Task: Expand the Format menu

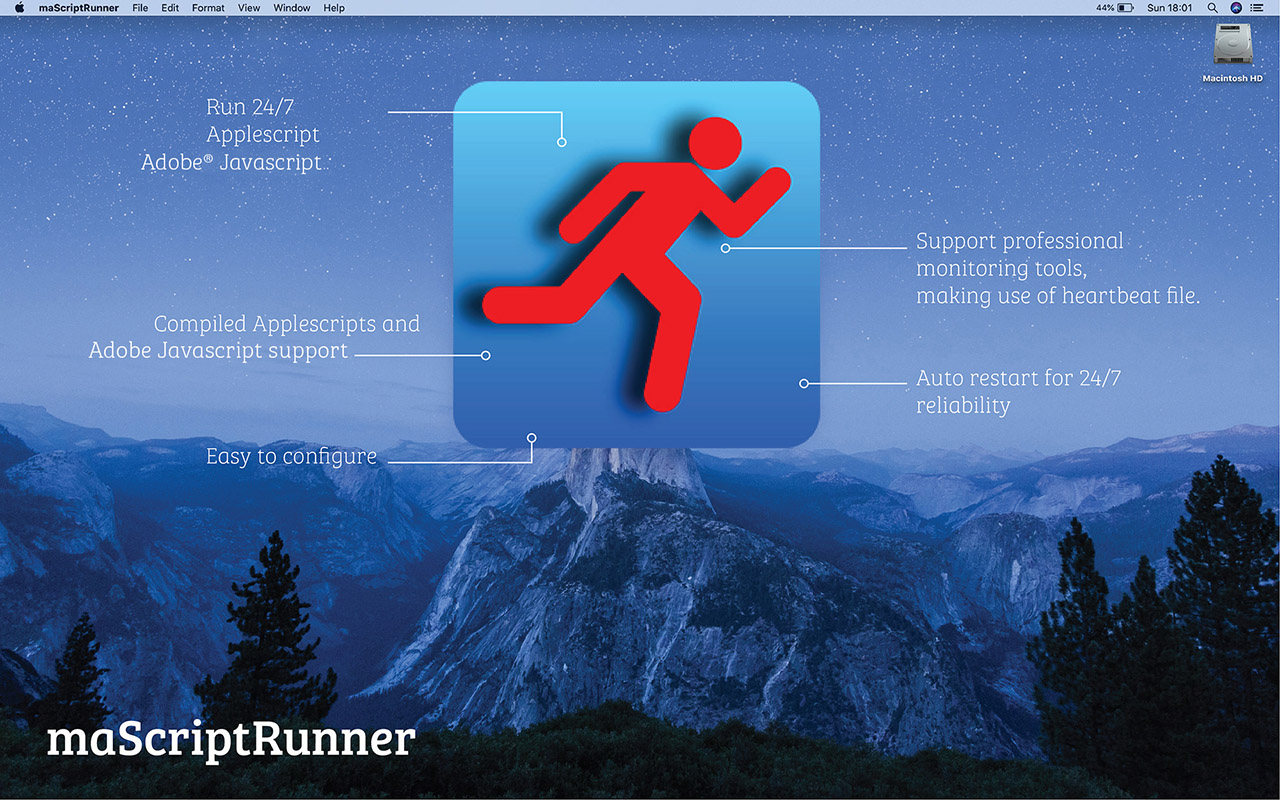Action: click(207, 8)
